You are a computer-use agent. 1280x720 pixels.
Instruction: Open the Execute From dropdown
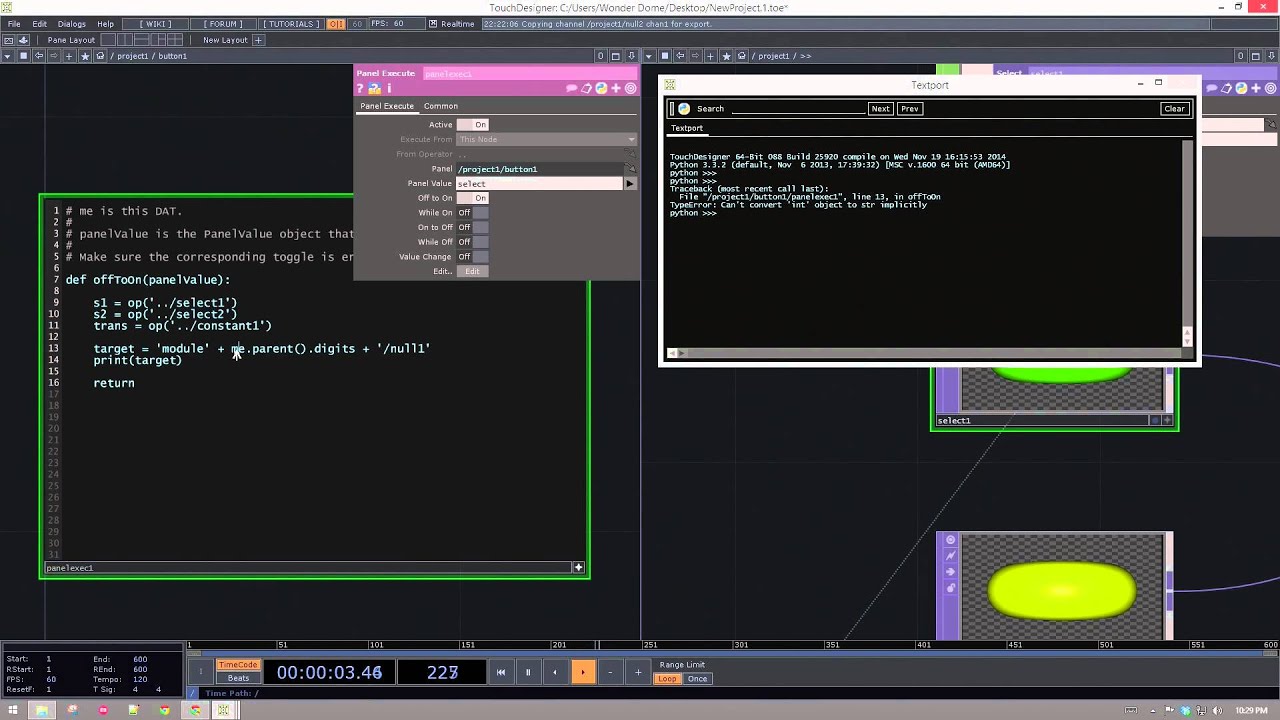click(x=546, y=139)
